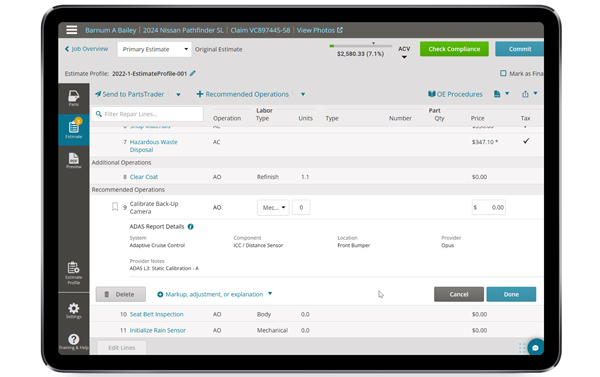Click add Recommended Operations
Screen dimensions: 600x377
(243, 94)
